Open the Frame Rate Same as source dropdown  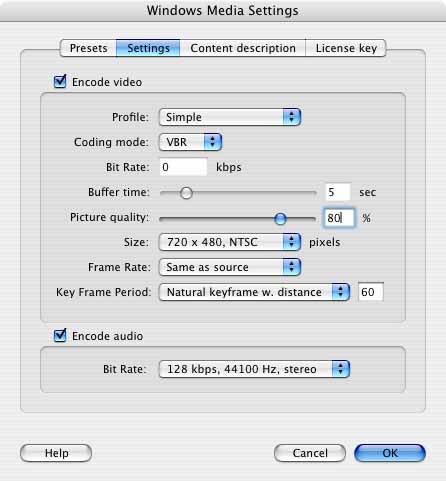click(230, 267)
